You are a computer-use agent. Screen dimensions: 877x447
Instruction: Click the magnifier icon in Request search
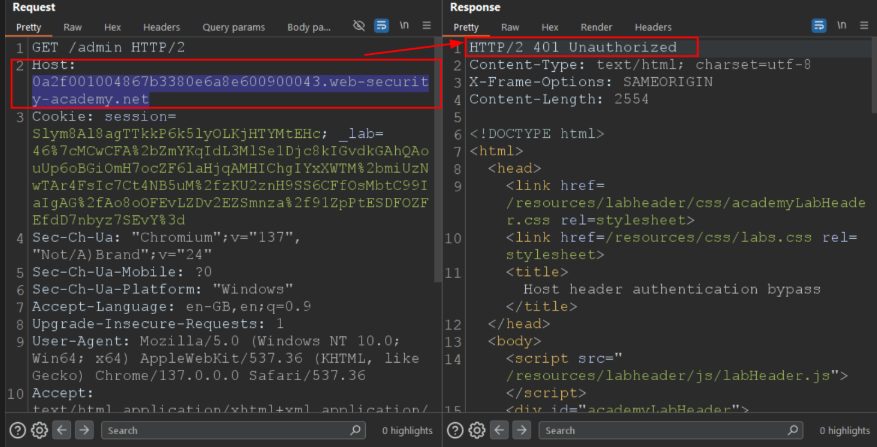[355, 430]
